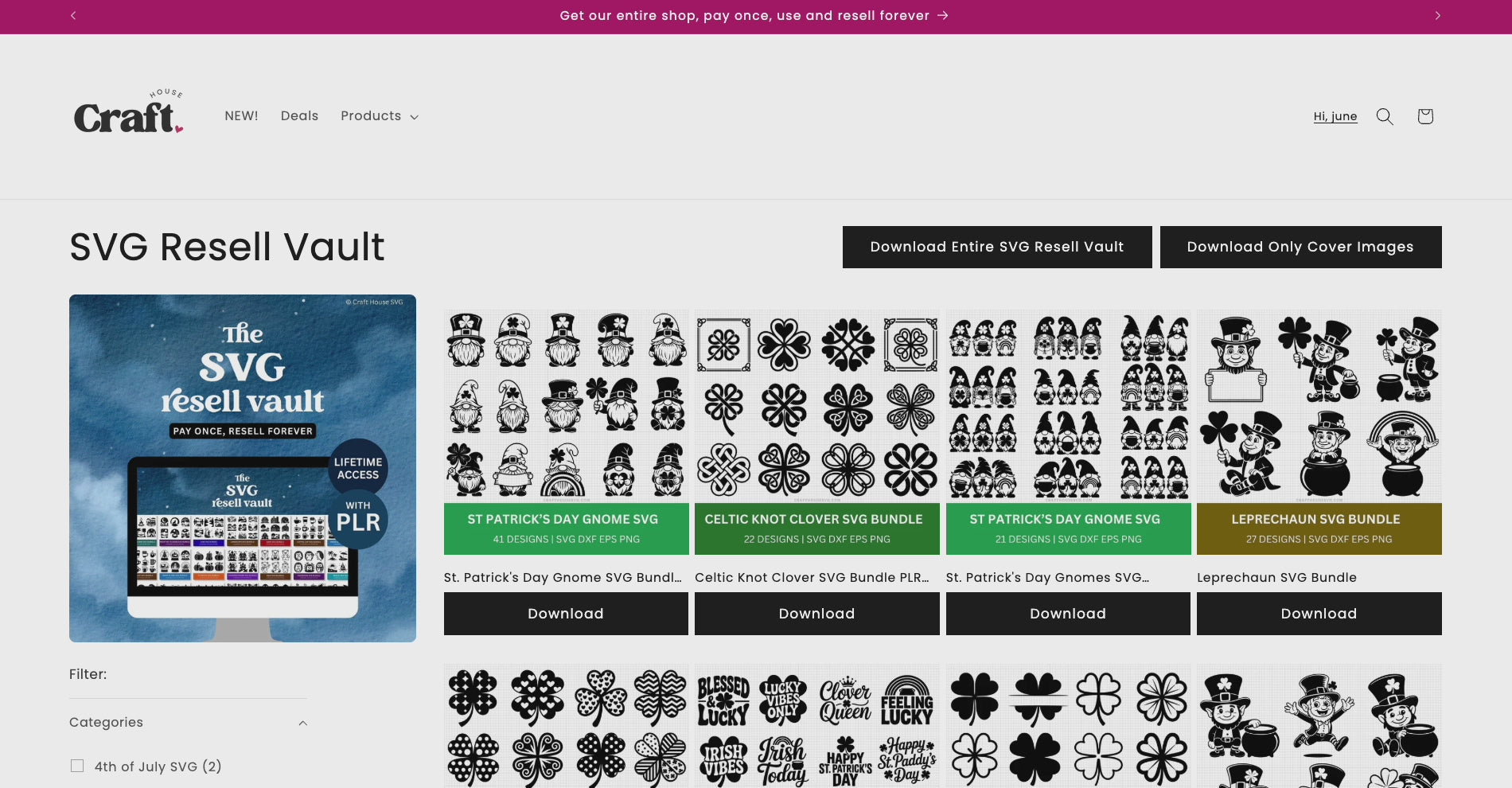Screen dimensions: 1512x788
Task: Open Leprechaun SVG Bundle title link
Action: coord(1276,578)
